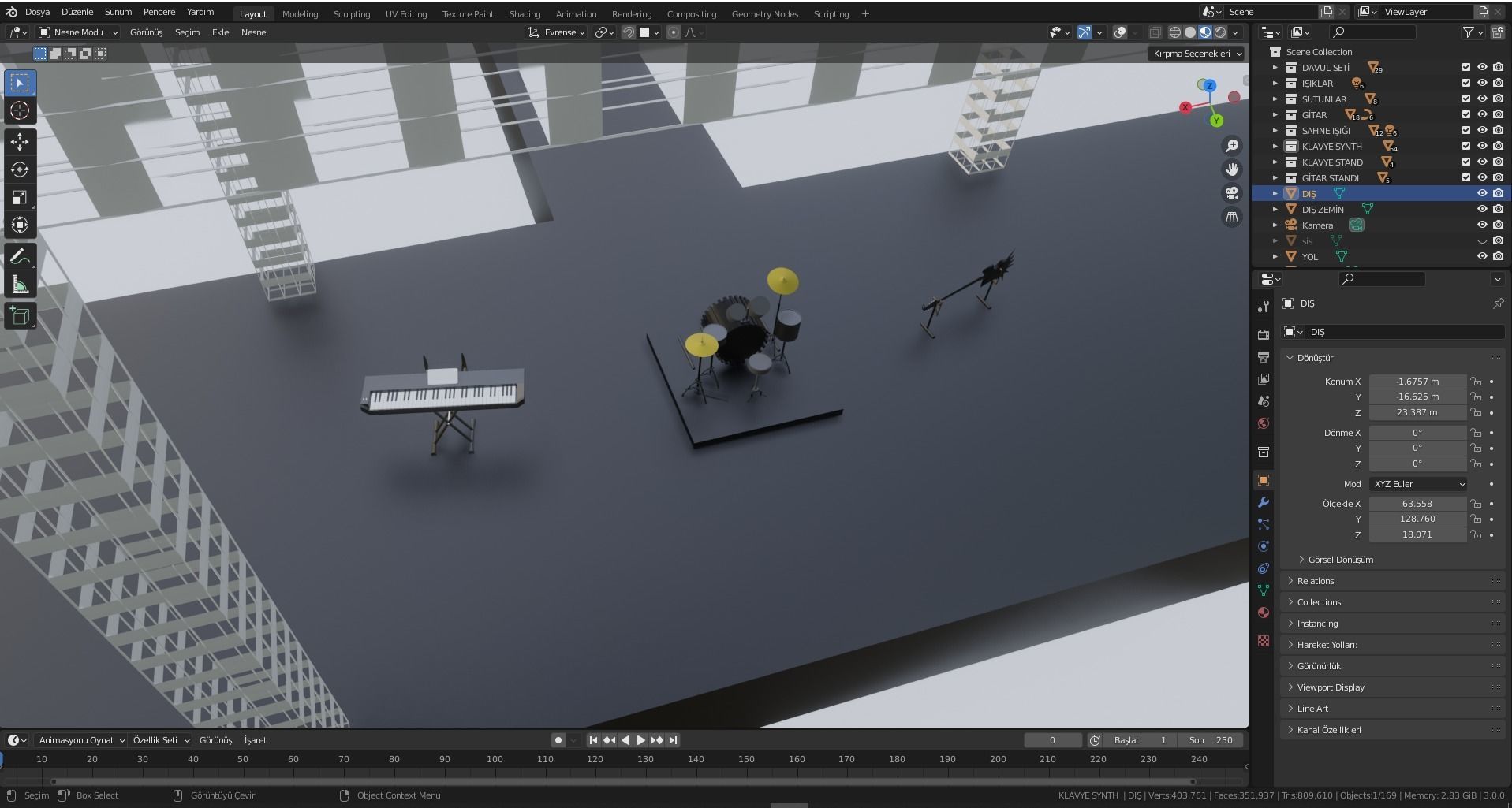Click the zoom viewport icon
Screen dimensions: 1512x808
point(1231,146)
